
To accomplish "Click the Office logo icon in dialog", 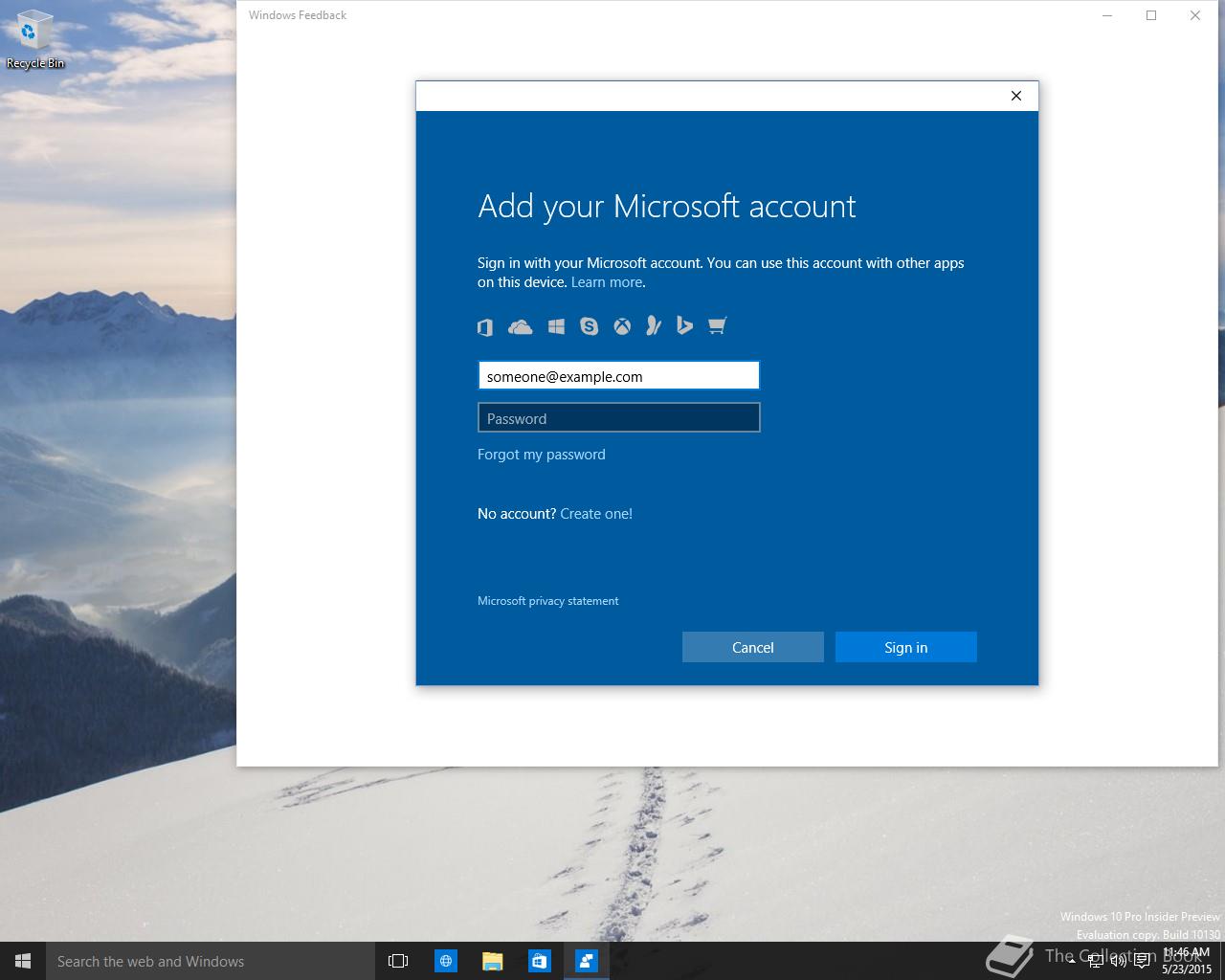I will tap(485, 327).
